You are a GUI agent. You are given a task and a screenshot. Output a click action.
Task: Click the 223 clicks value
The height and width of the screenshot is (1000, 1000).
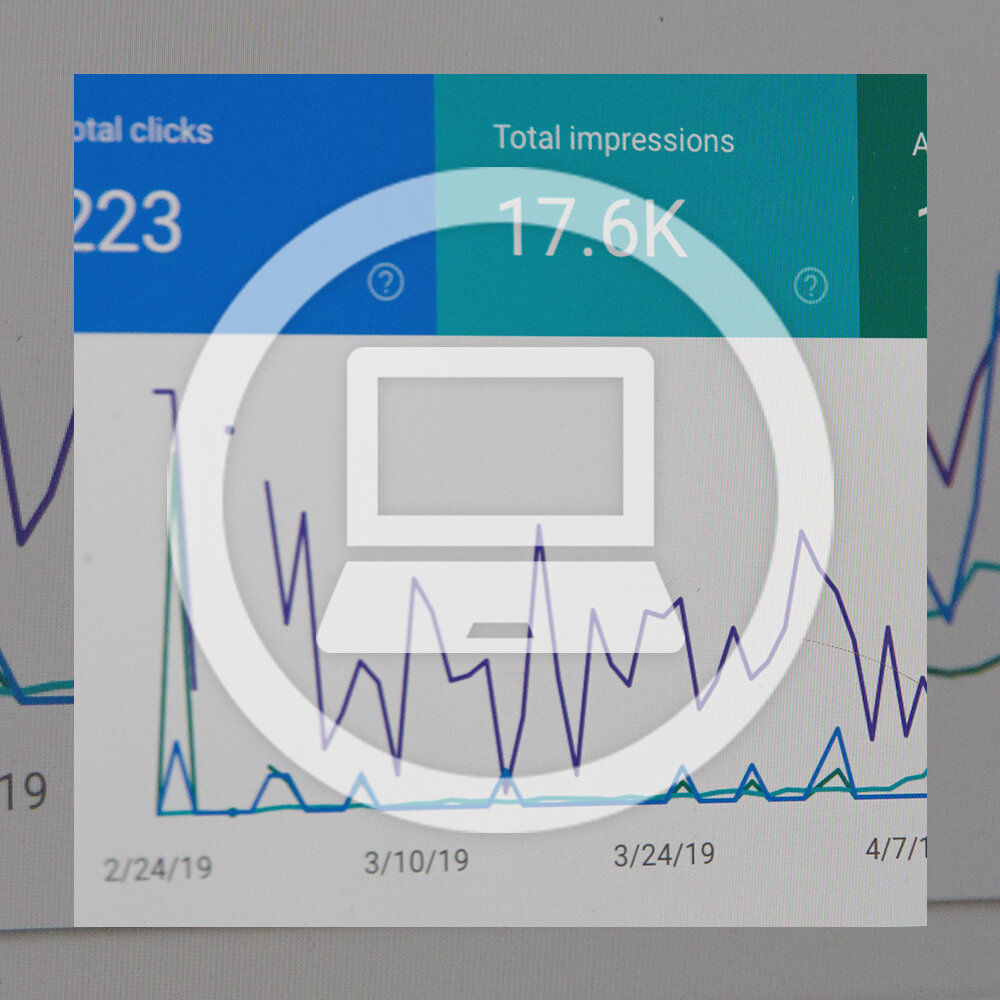128,222
